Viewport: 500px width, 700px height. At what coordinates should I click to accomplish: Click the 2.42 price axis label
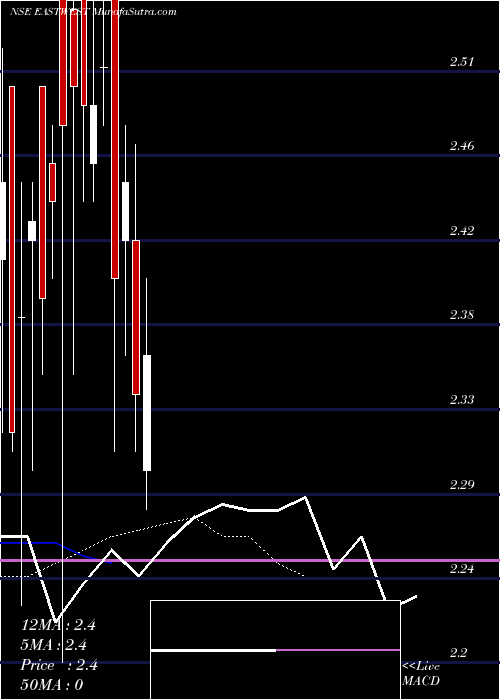click(461, 231)
